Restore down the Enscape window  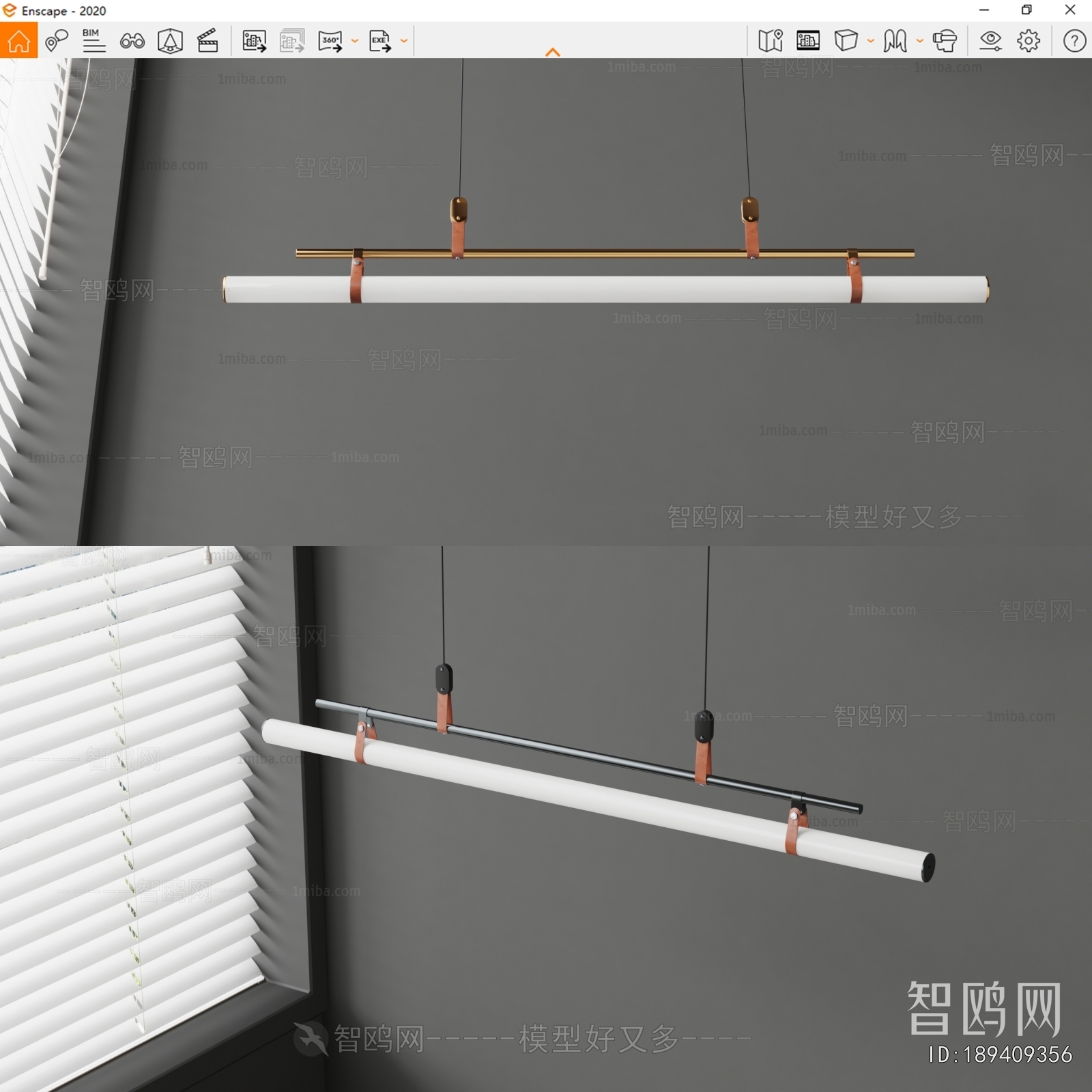[x=1026, y=10]
